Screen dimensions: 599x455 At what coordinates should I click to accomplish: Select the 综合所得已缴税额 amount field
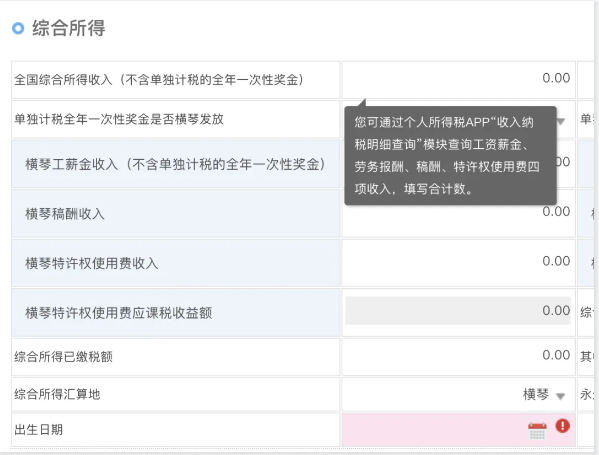point(458,356)
